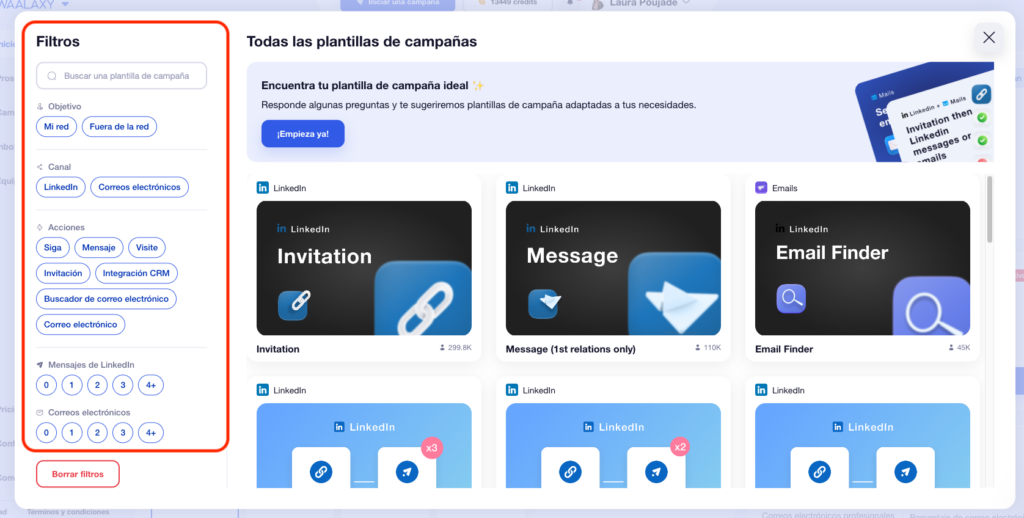Toggle the "Mi red" objective filter

[x=56, y=127]
